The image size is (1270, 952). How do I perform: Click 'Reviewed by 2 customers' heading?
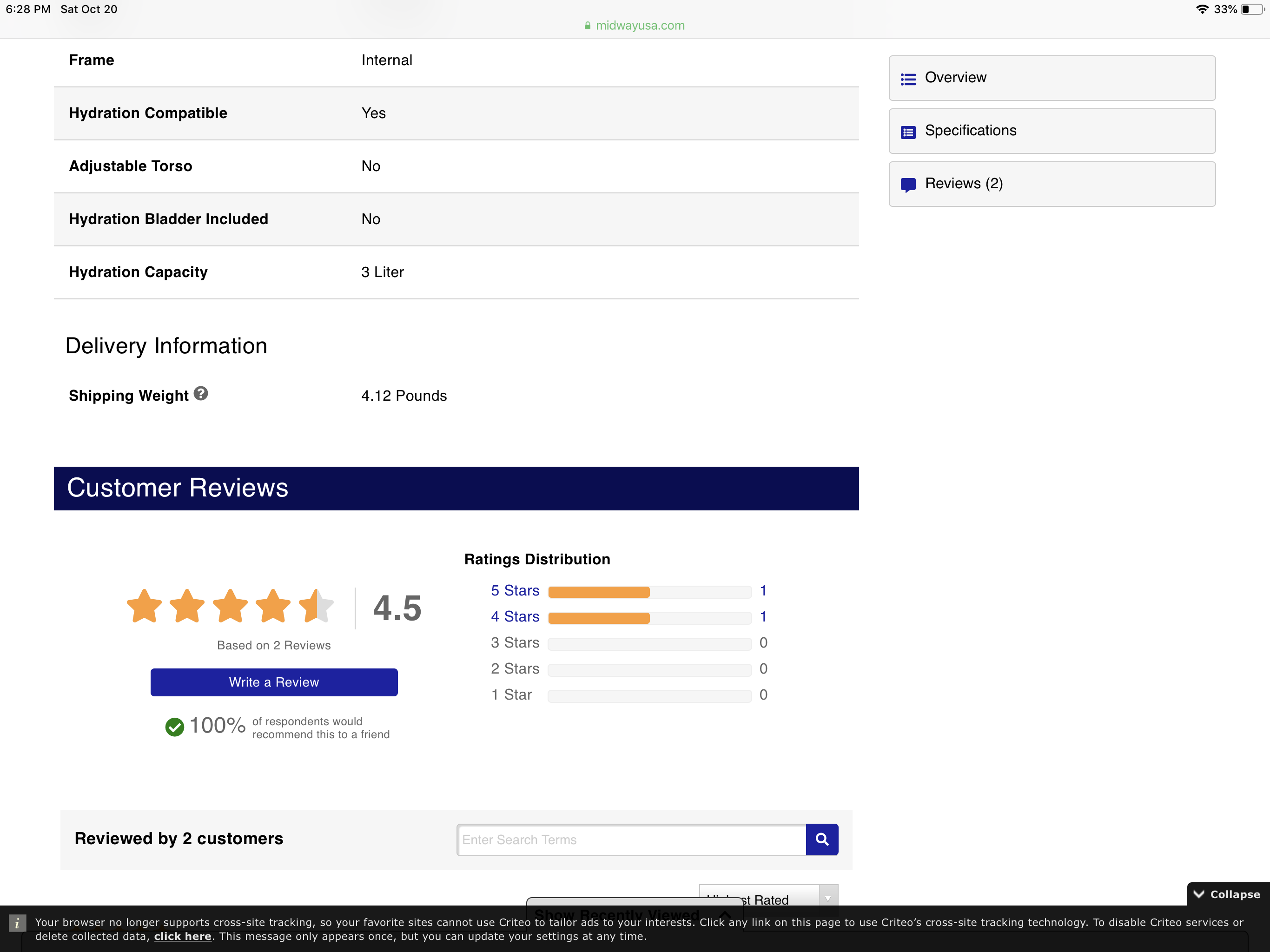(179, 839)
